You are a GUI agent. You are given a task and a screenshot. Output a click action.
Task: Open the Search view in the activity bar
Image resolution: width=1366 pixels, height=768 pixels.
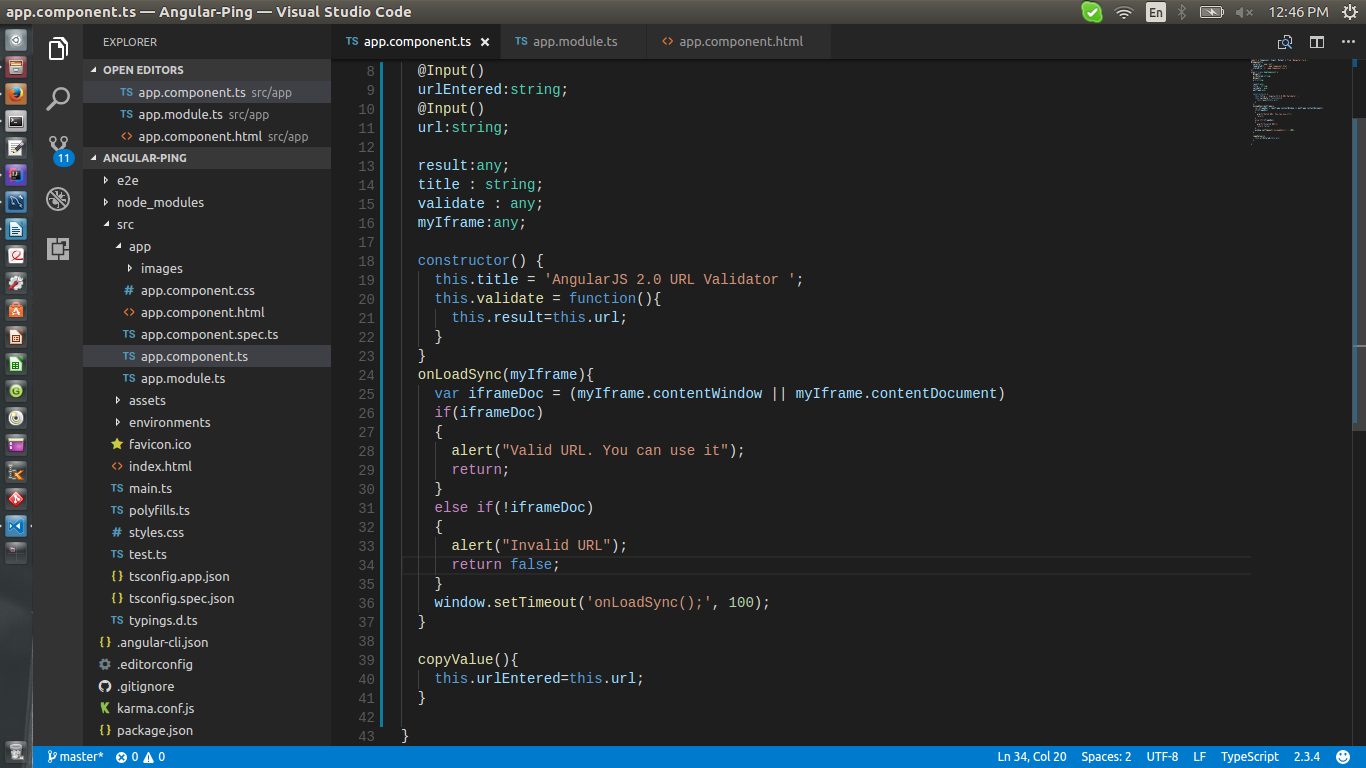click(x=57, y=98)
